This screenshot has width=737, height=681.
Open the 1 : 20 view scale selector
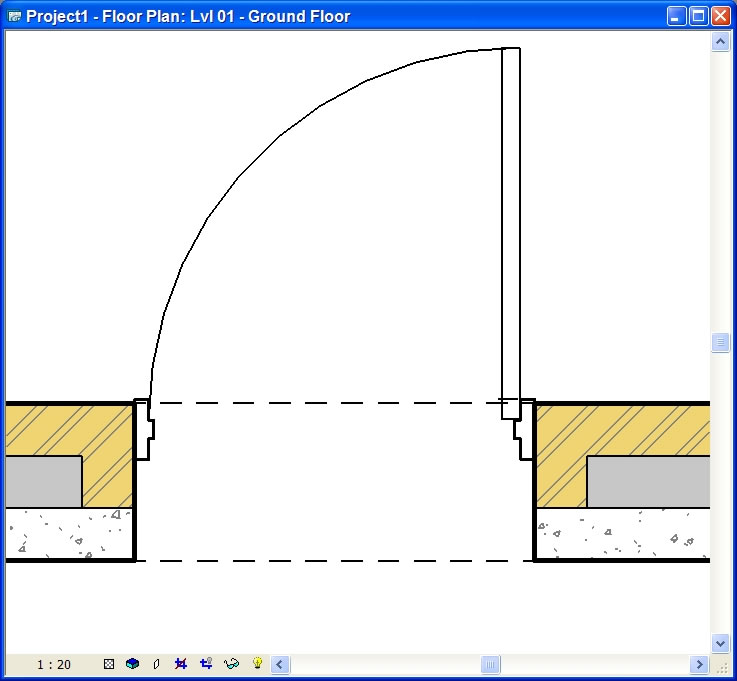click(x=54, y=664)
